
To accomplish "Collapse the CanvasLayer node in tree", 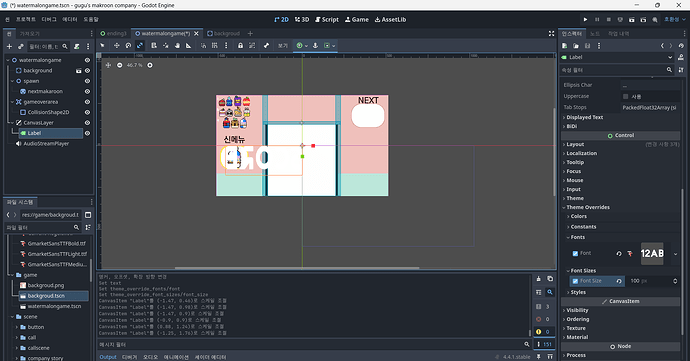I will pos(13,123).
